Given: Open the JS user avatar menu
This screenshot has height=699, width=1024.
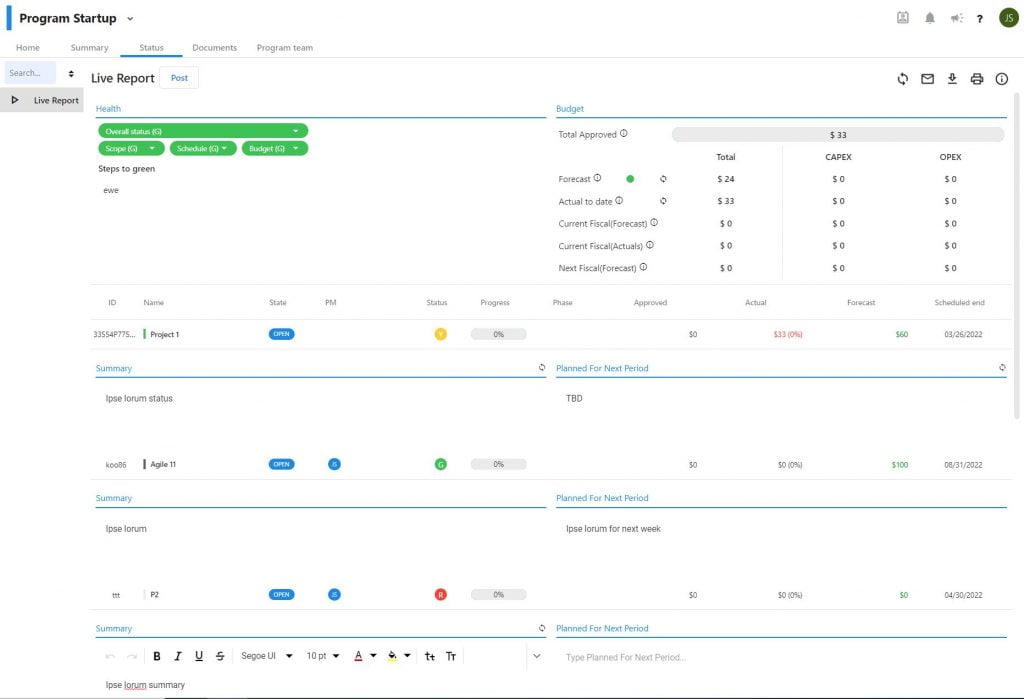Looking at the screenshot, I should (x=1009, y=18).
